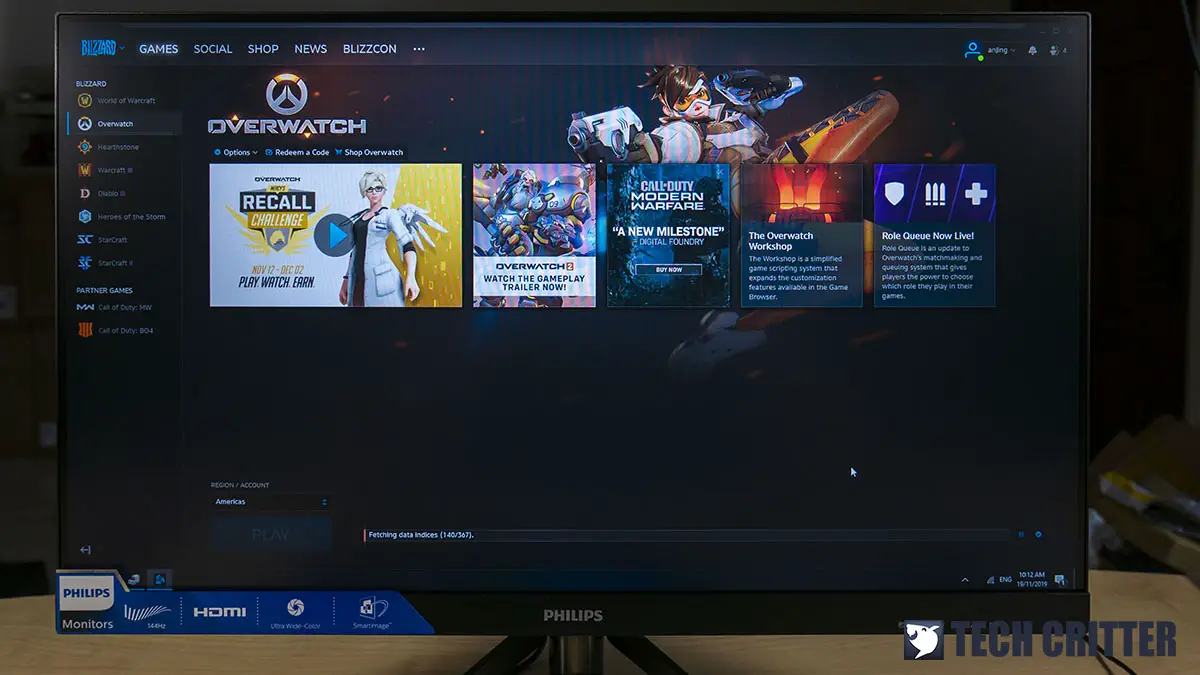Click Shop Overwatch link
Image resolution: width=1200 pixels, height=675 pixels.
tap(370, 153)
